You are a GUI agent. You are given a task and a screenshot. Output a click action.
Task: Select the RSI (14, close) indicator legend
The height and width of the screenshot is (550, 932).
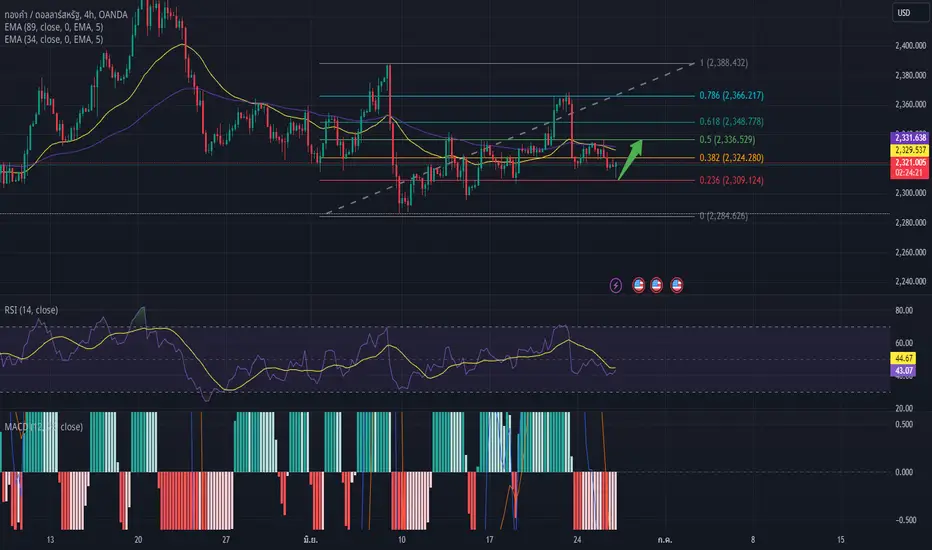[x=31, y=310]
